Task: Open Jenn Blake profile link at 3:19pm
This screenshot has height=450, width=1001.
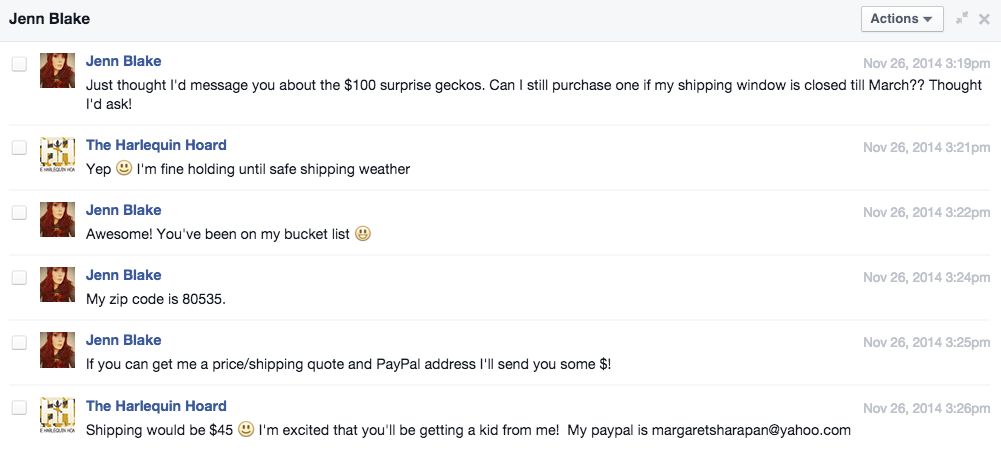Action: (124, 61)
